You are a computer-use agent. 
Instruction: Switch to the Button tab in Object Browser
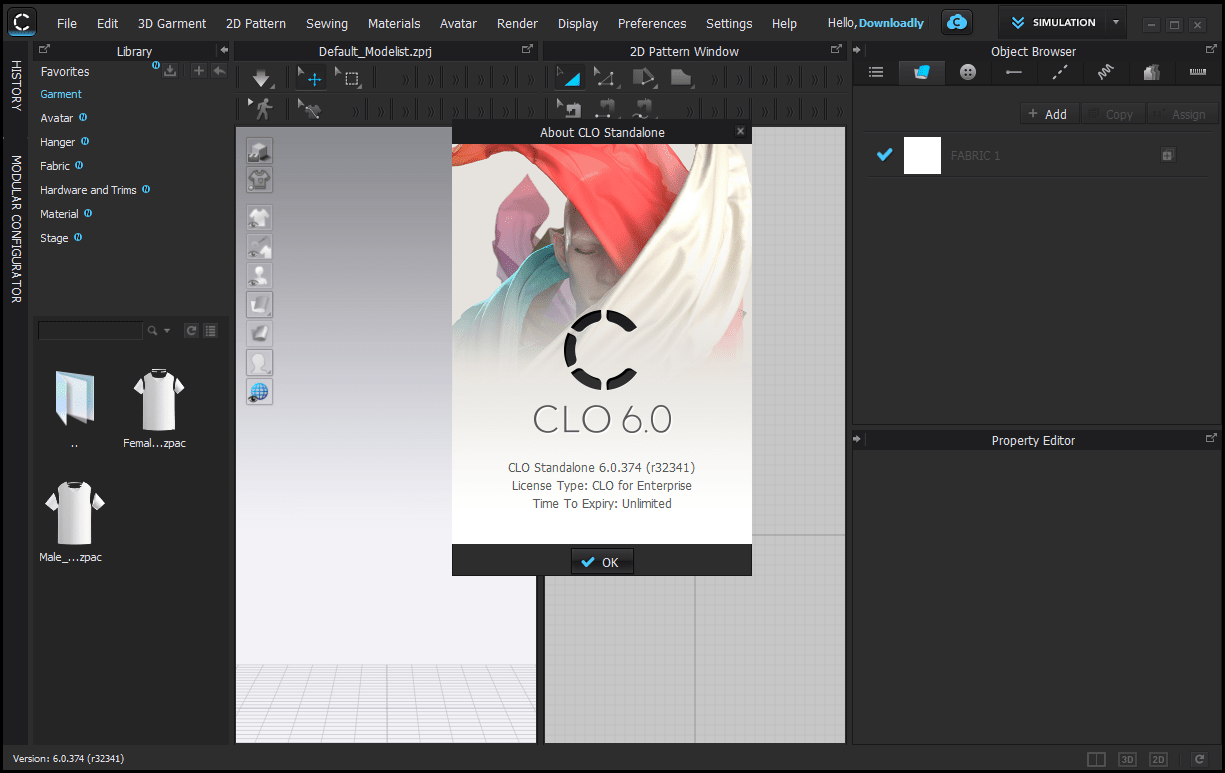tap(967, 72)
